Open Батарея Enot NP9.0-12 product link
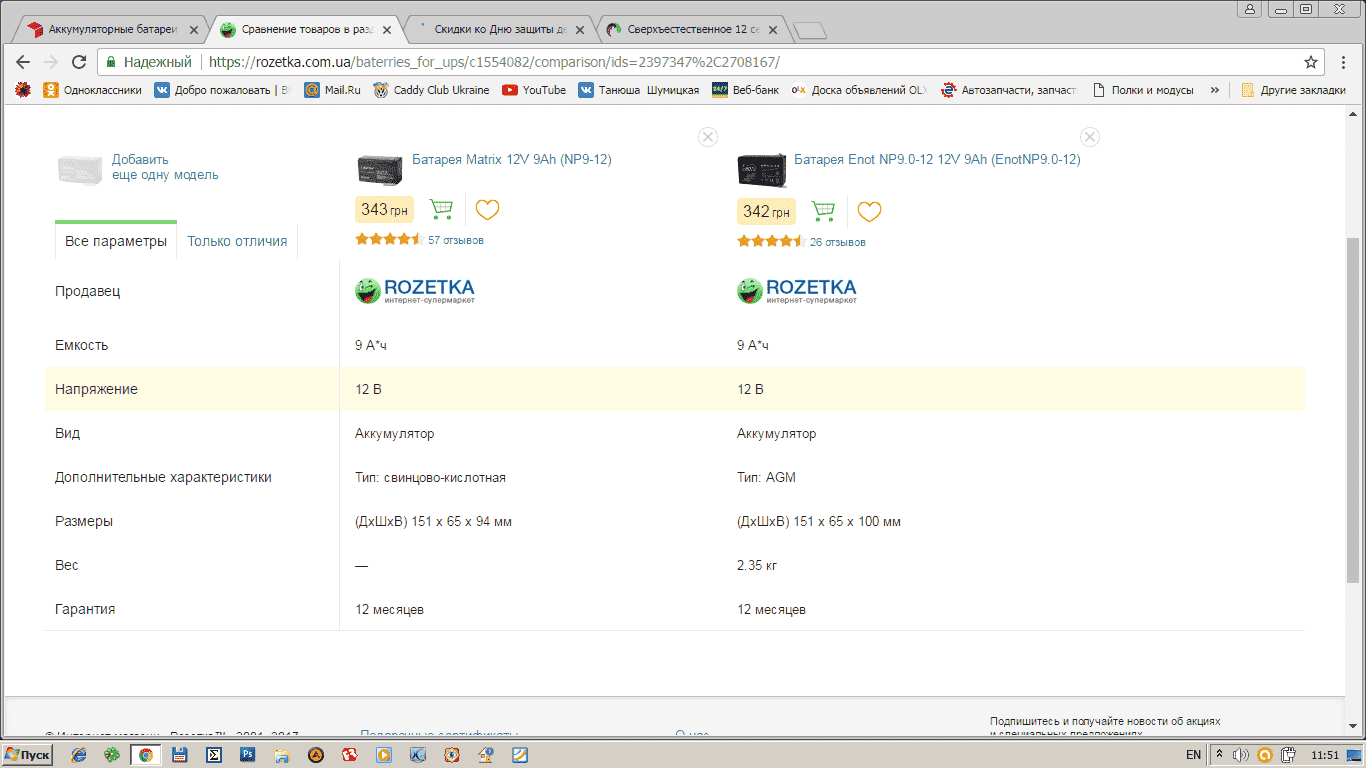This screenshot has height=768, width=1366. point(936,159)
